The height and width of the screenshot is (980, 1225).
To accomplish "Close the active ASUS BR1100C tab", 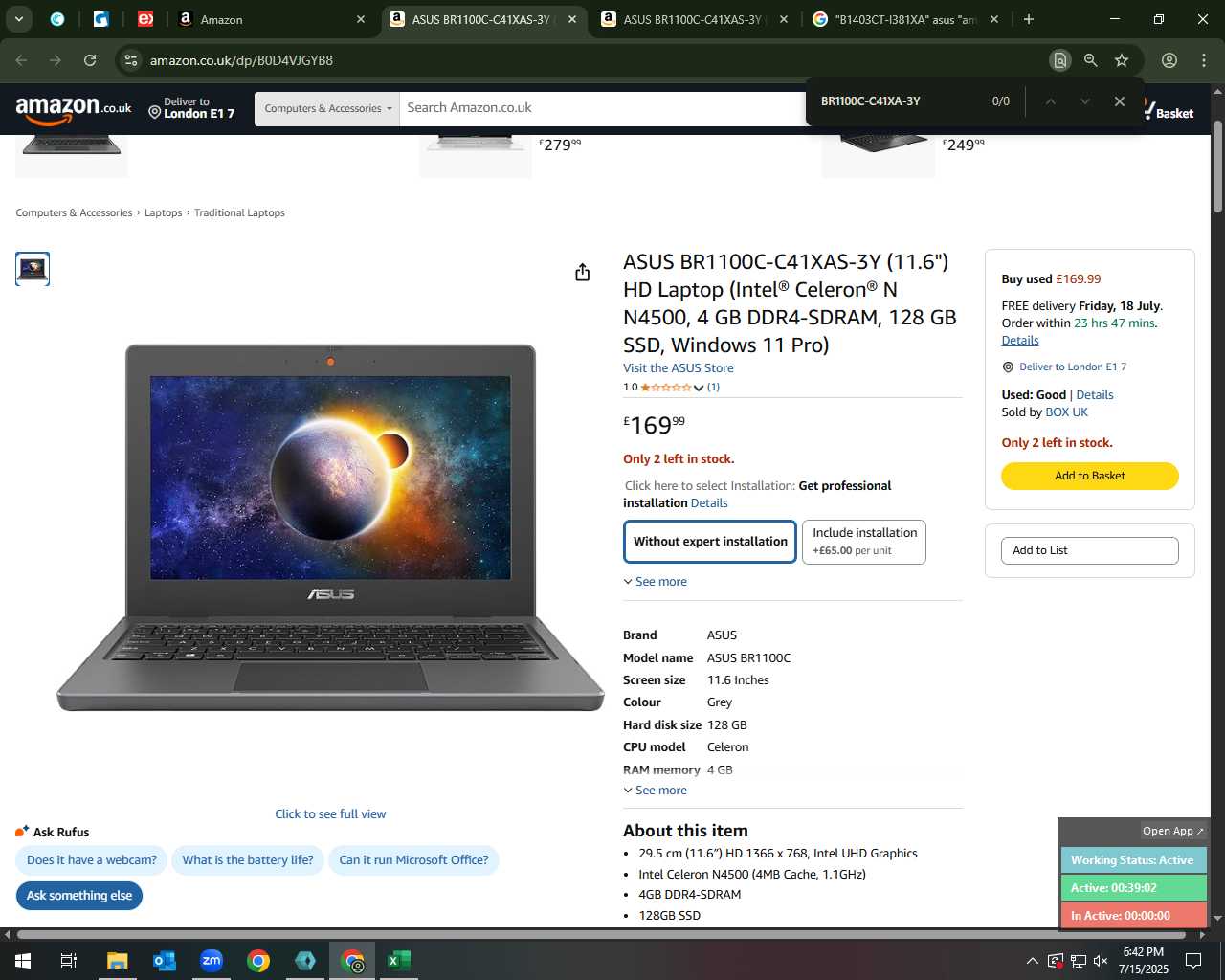I will click(x=572, y=19).
